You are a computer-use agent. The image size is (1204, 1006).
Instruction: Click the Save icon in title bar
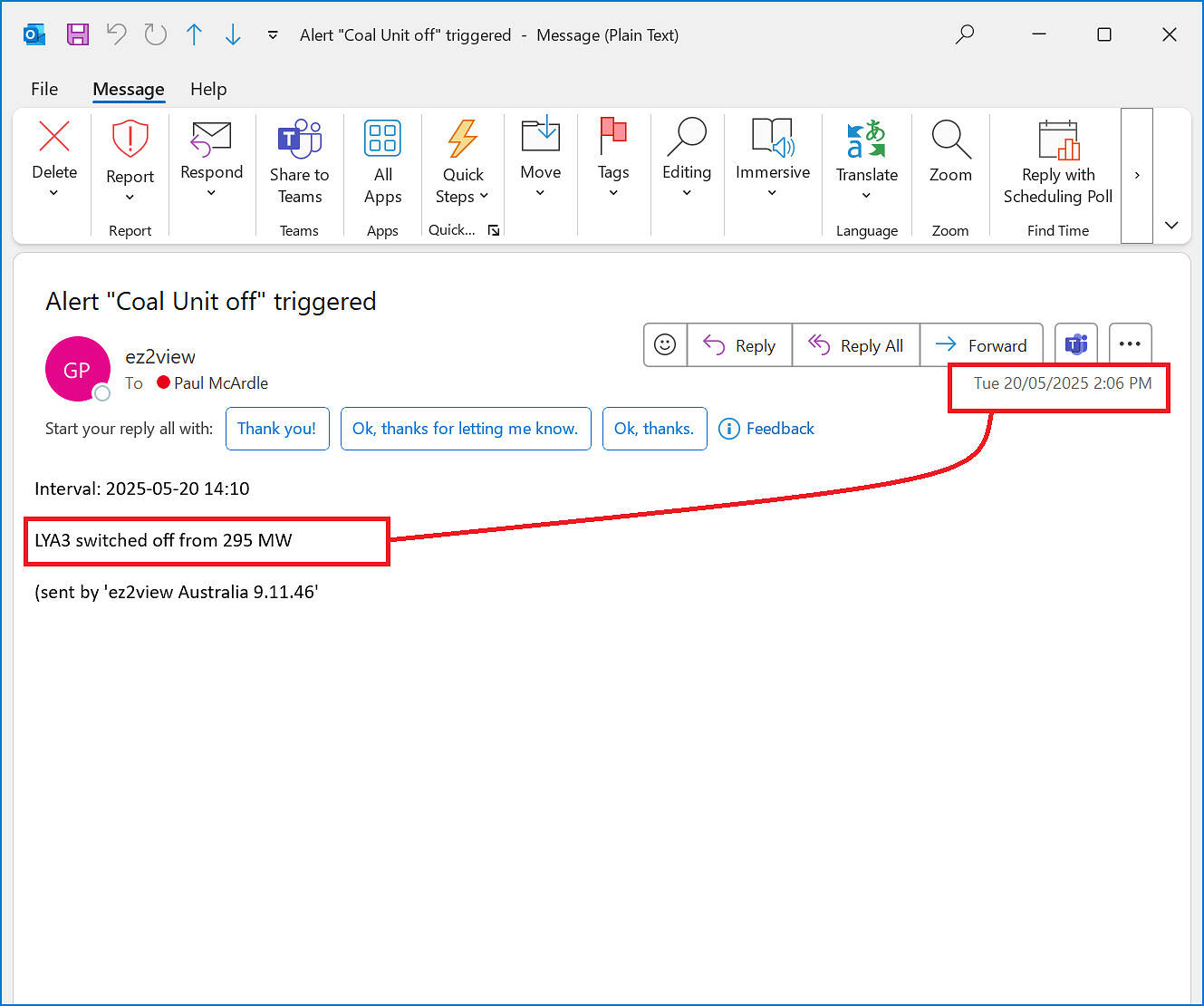click(78, 34)
